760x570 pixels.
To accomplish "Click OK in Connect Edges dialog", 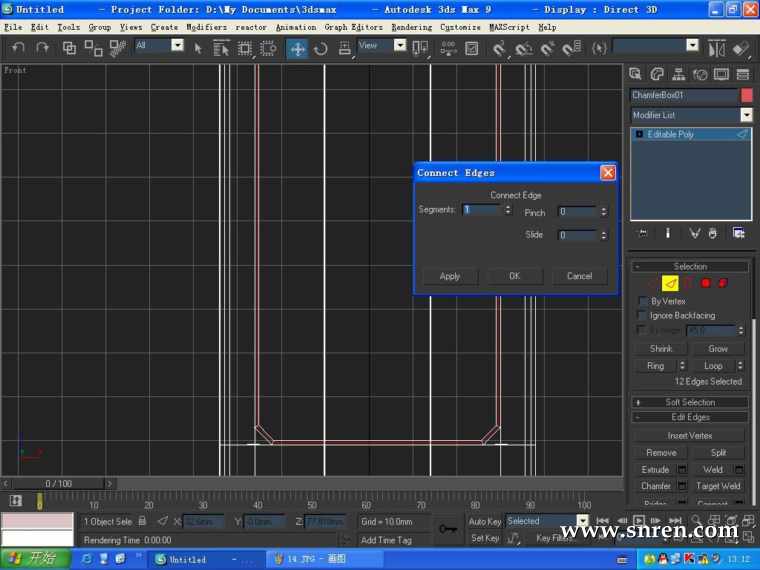I will [514, 276].
